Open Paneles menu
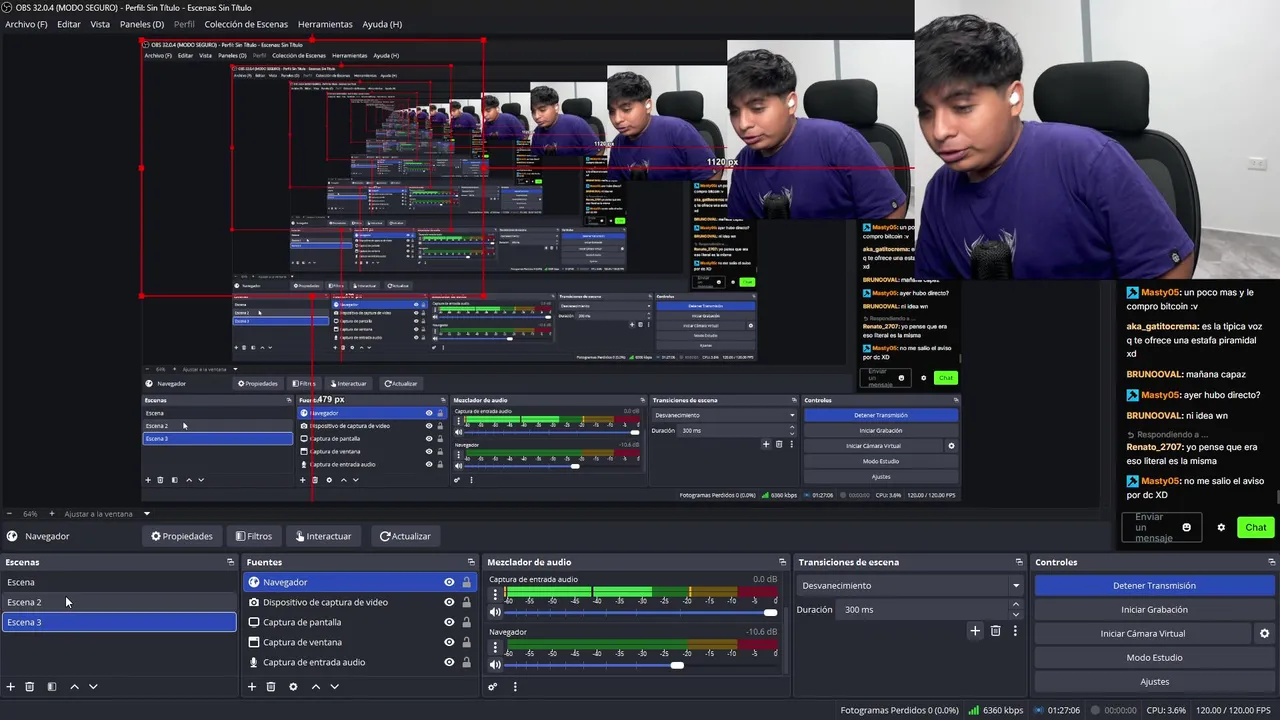 point(142,24)
